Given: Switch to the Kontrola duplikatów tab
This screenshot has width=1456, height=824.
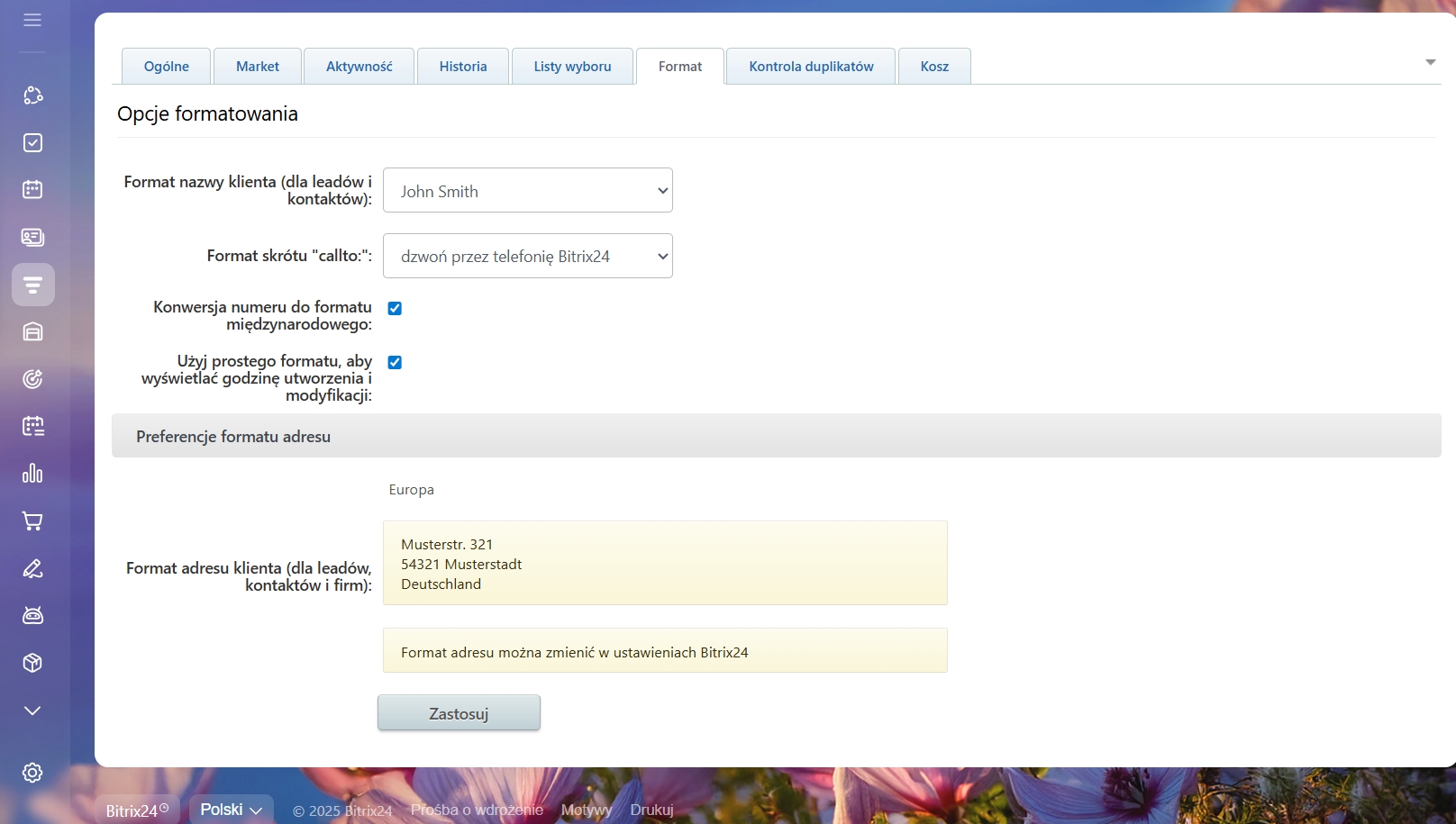Looking at the screenshot, I should click(811, 67).
